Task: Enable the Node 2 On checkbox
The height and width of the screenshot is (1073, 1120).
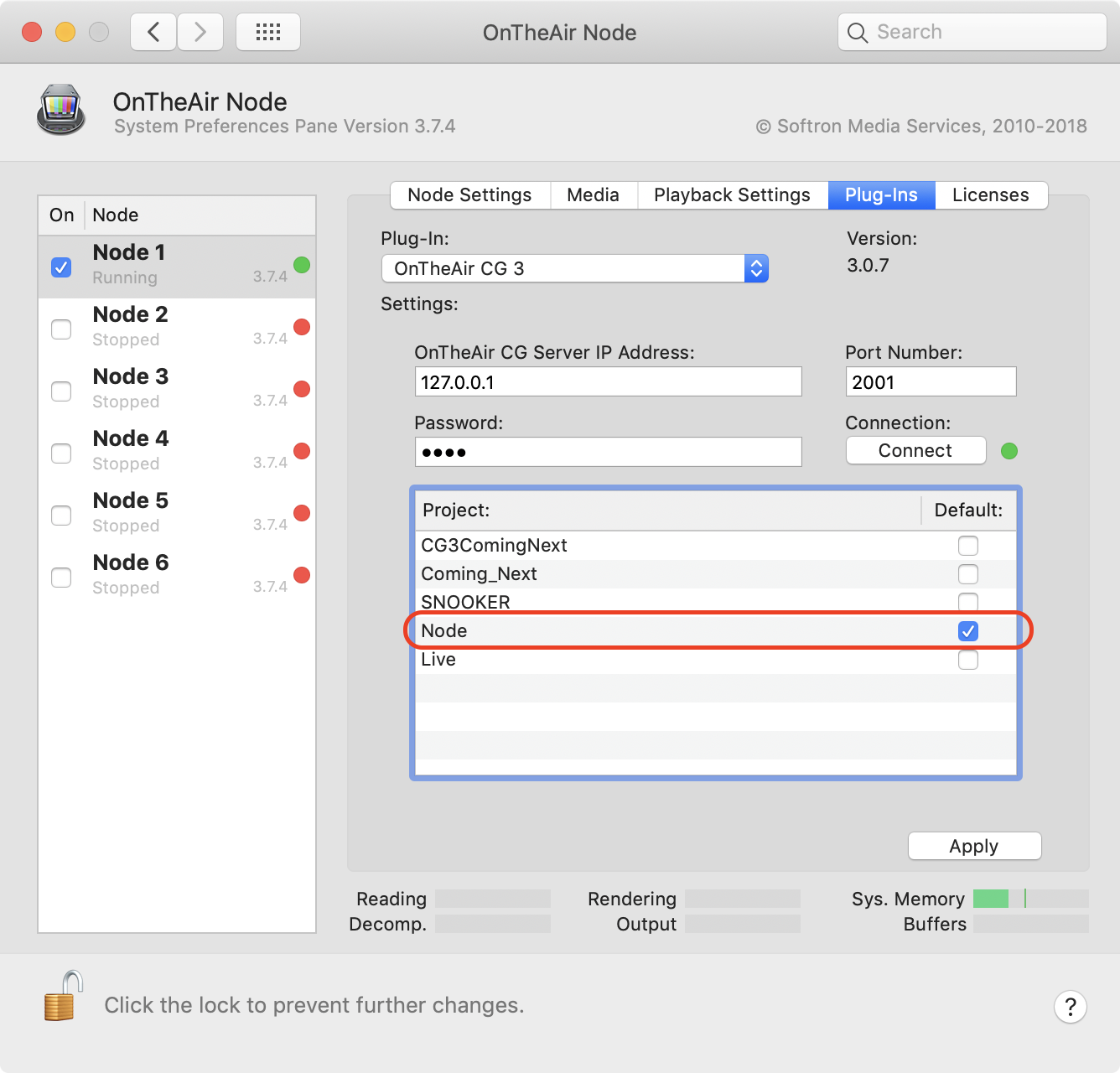Action: pyautogui.click(x=61, y=329)
